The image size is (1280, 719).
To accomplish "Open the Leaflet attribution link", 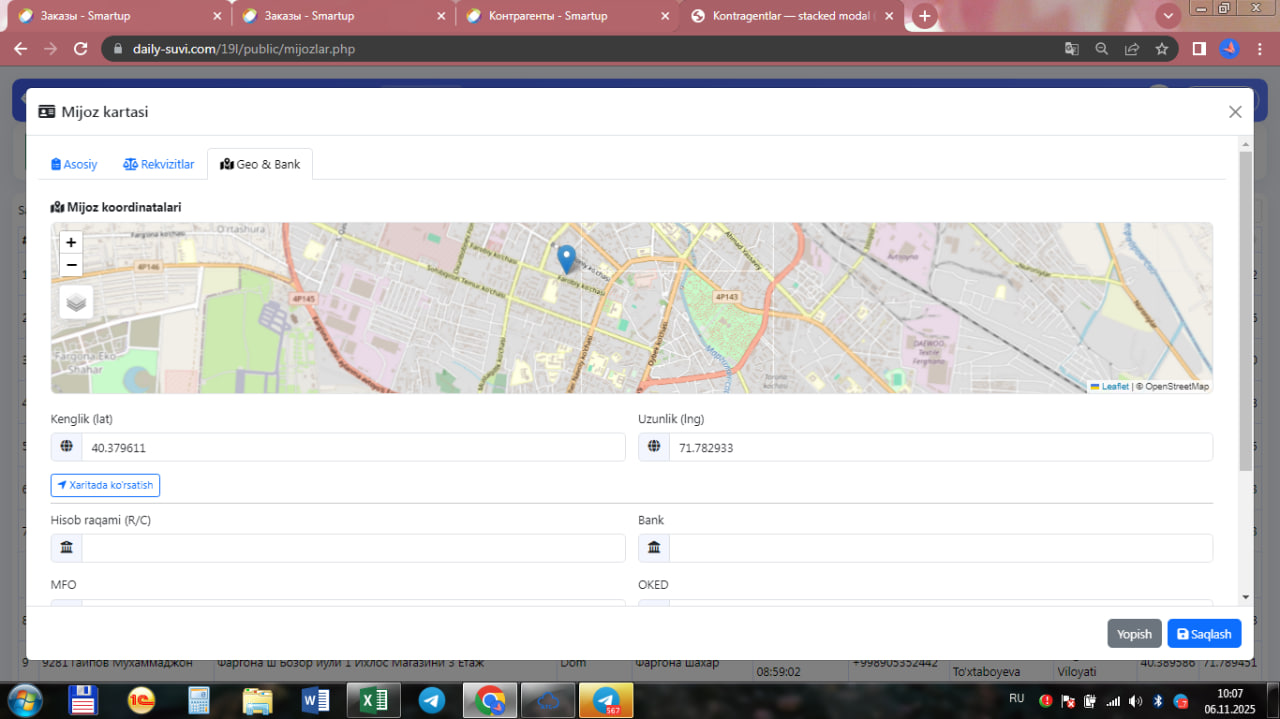I will click(x=1114, y=387).
